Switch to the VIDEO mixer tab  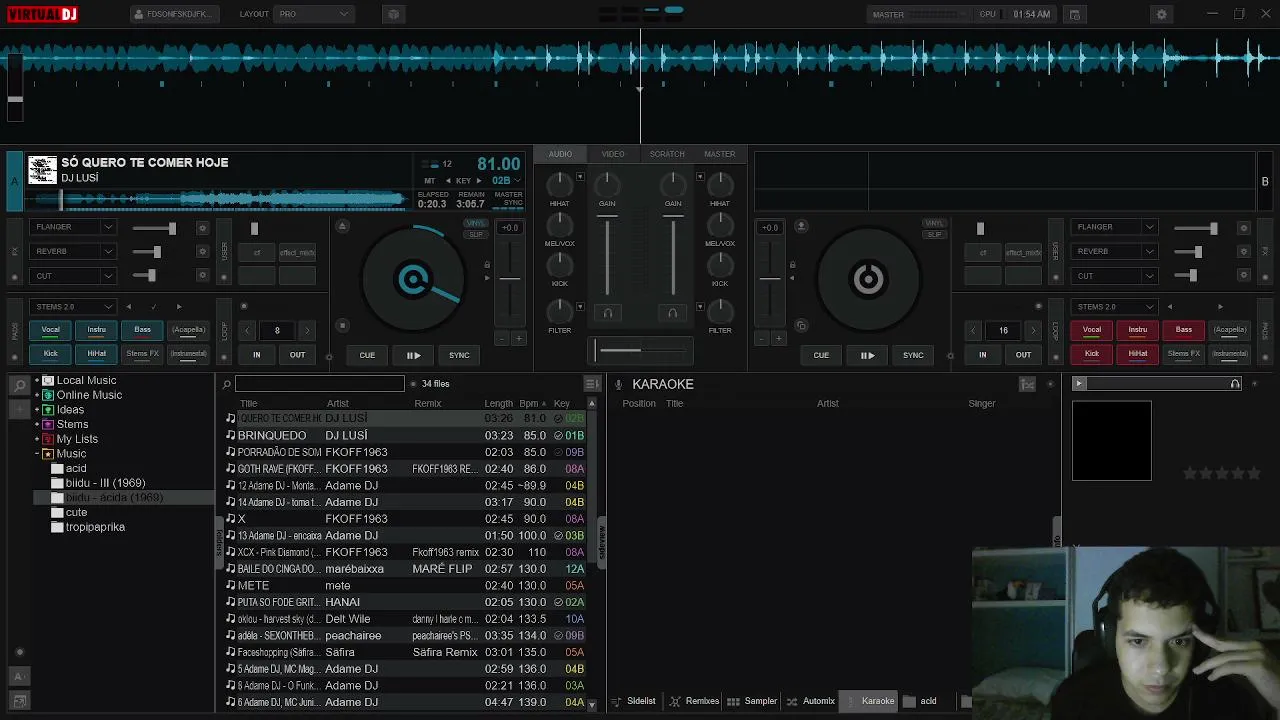pyautogui.click(x=613, y=154)
